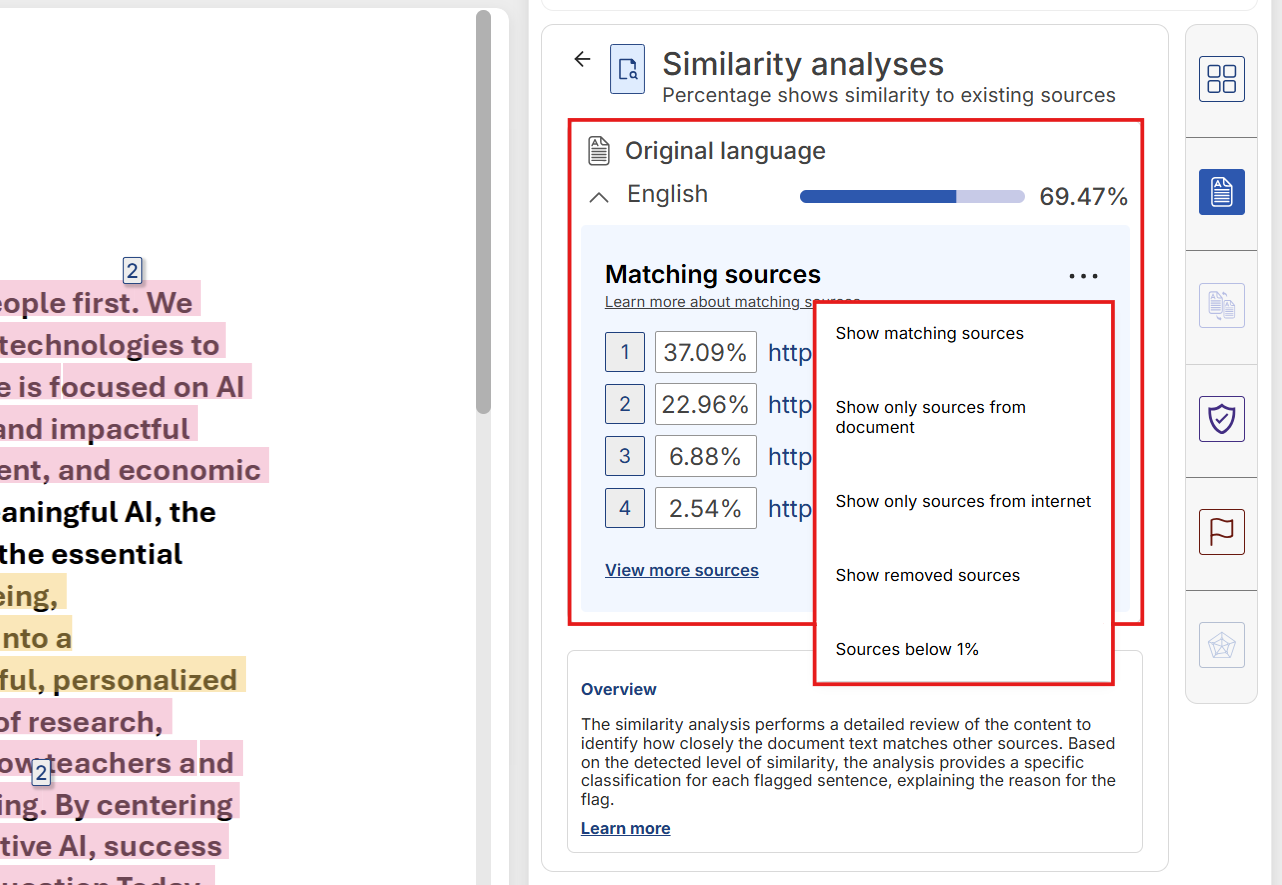The image size is (1282, 885).
Task: Select the active document report icon
Action: click(x=1221, y=191)
